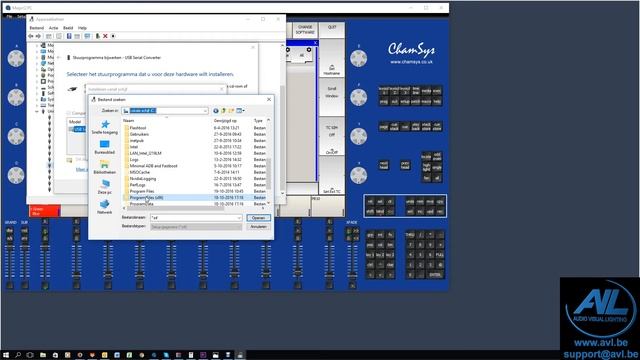The image size is (640, 360).
Task: Open Bestand menu in Apparaatbeheer
Action: pos(36,28)
